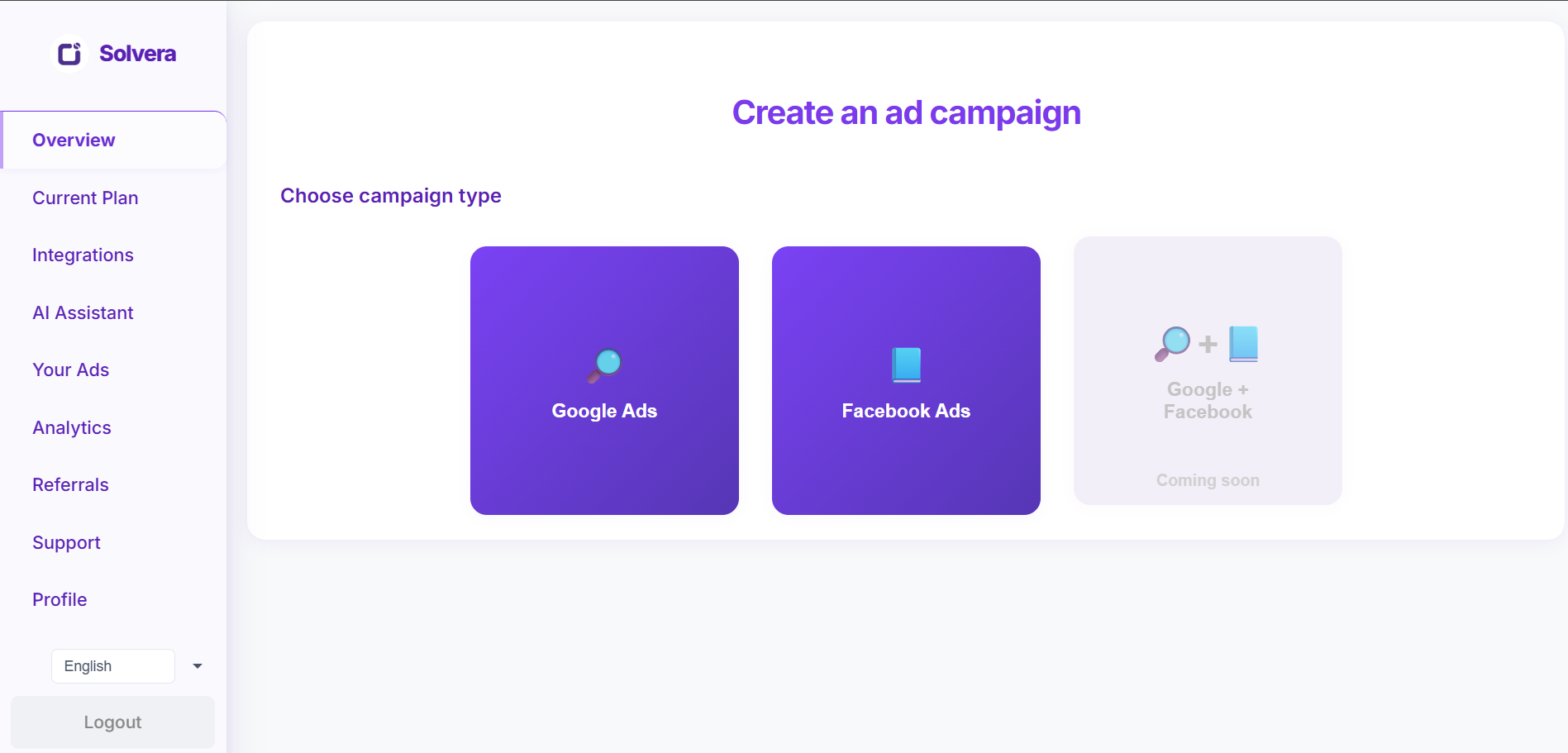This screenshot has height=753, width=1568.
Task: Click the Logout button
Action: [112, 722]
